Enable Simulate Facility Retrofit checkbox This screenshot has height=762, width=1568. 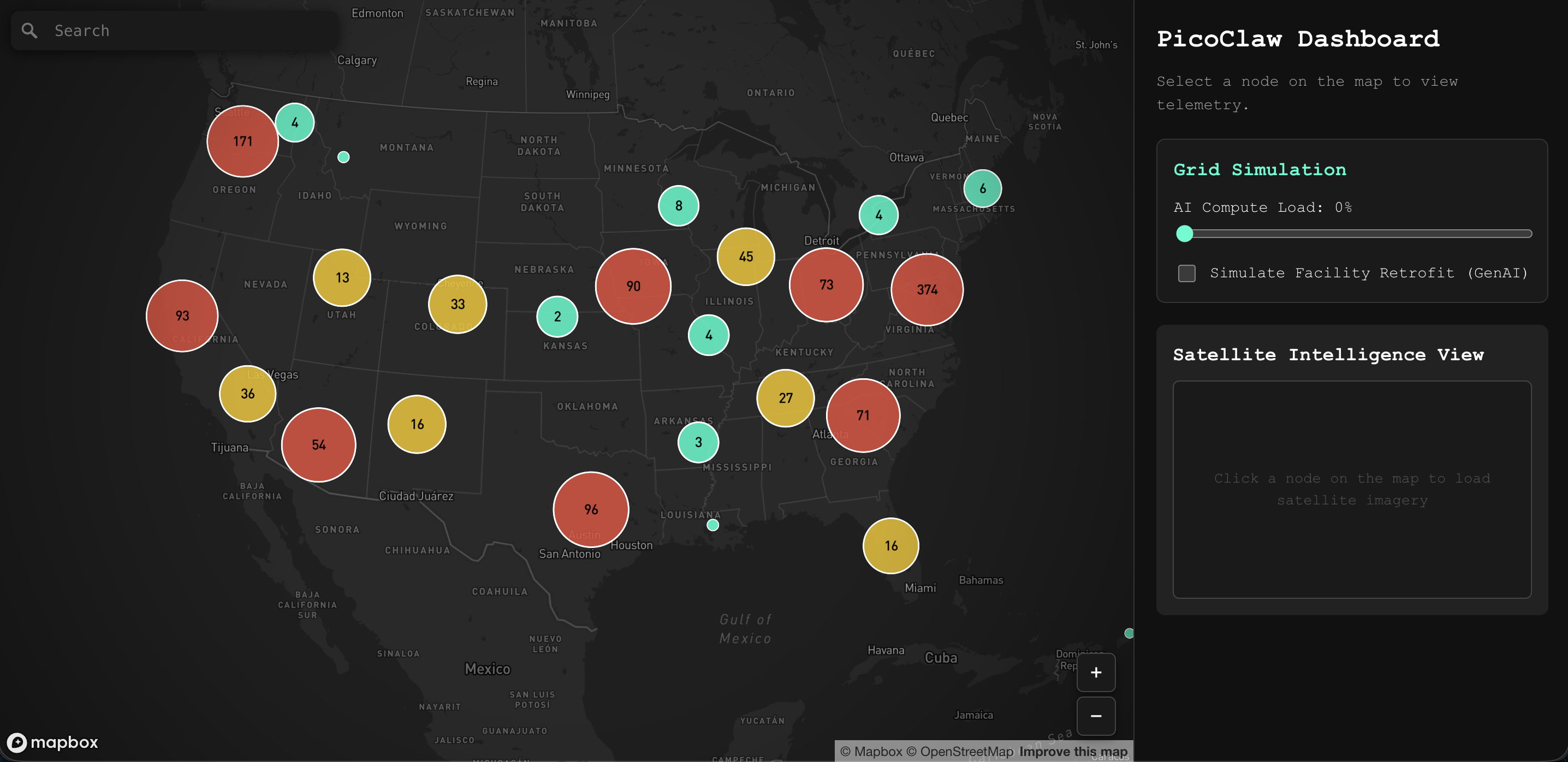[1186, 273]
